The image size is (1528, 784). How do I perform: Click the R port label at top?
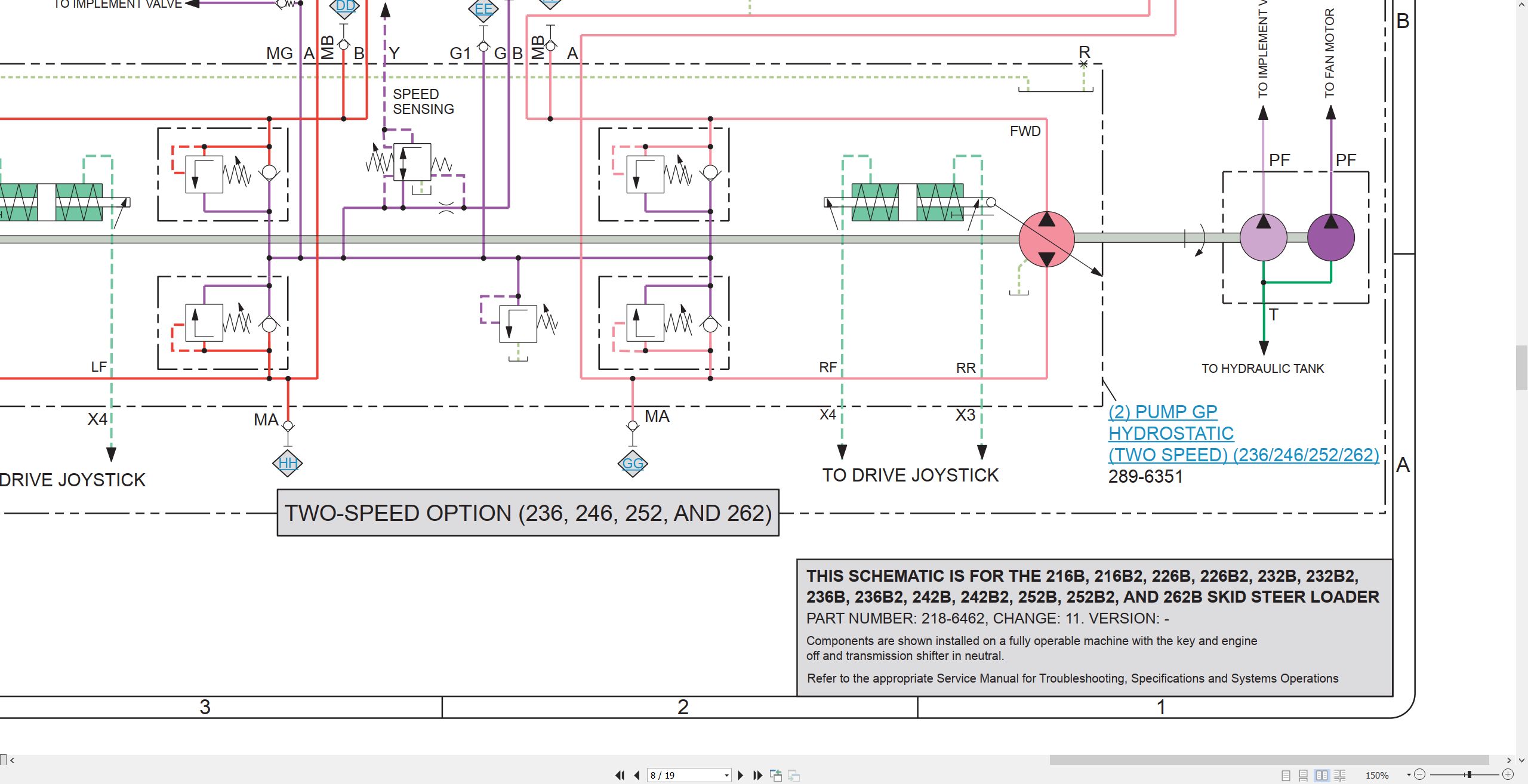click(x=1084, y=52)
